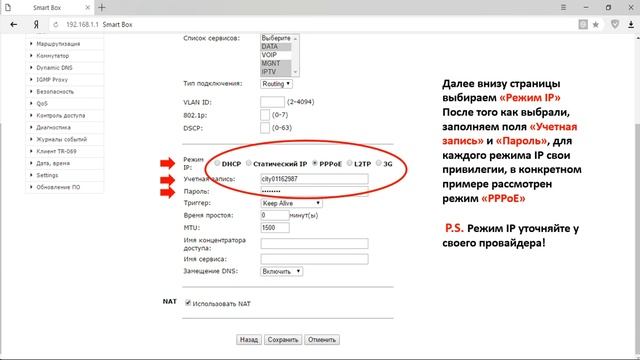Reload the page via refresh icon
640x360 pixels.
(56, 25)
